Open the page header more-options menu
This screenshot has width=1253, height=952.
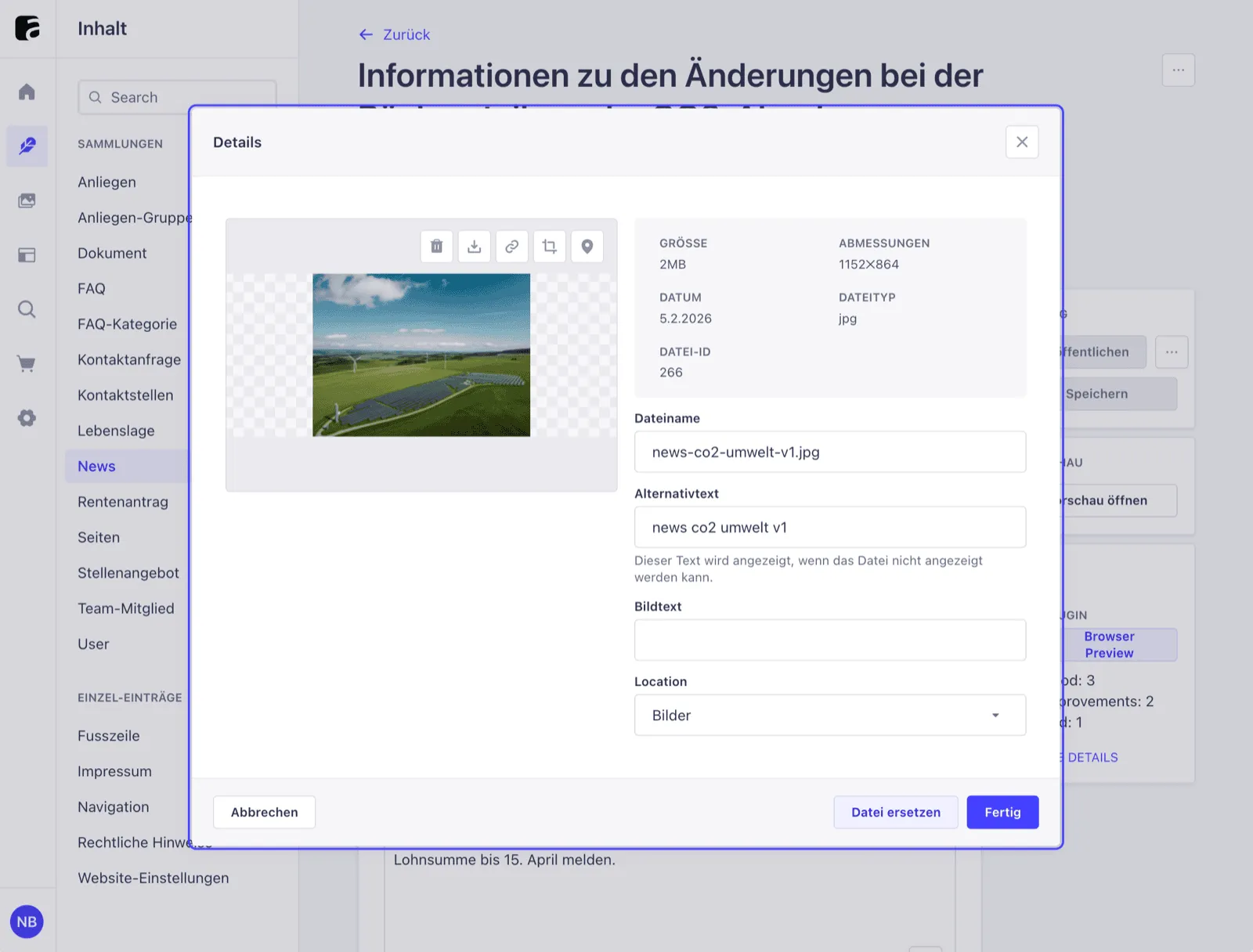[1179, 70]
